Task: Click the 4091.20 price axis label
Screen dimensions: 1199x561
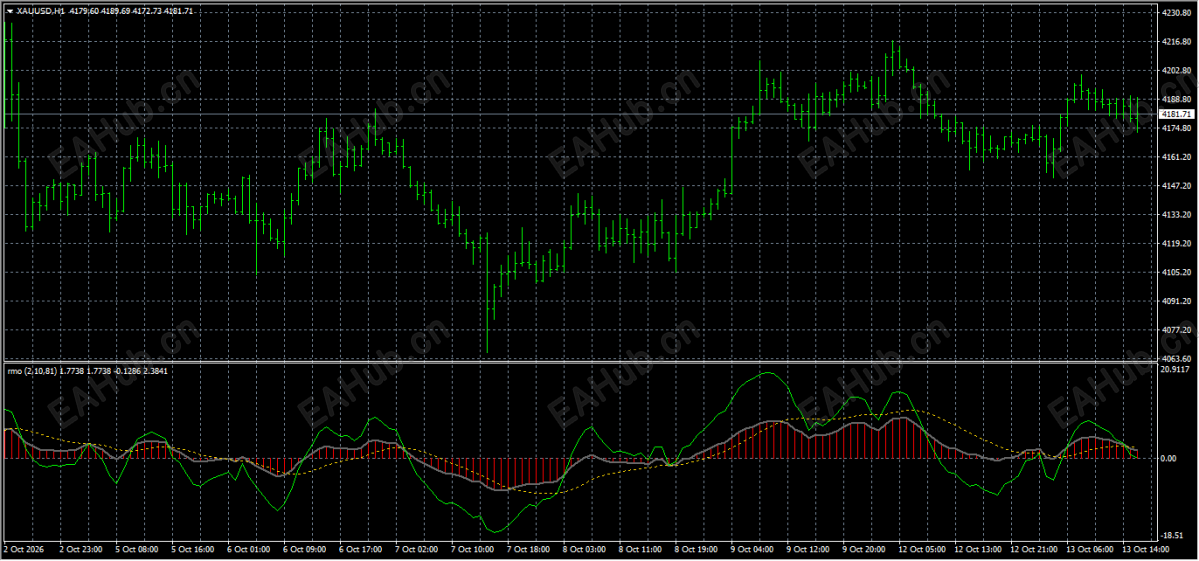Action: pos(1176,301)
